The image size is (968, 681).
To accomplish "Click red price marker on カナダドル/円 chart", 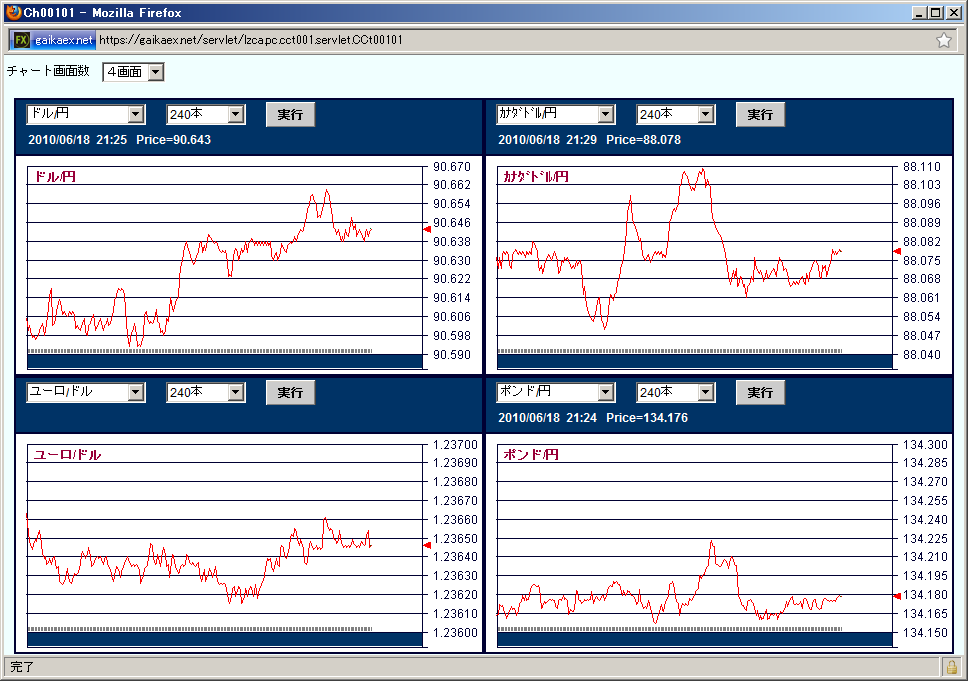I will 896,251.
